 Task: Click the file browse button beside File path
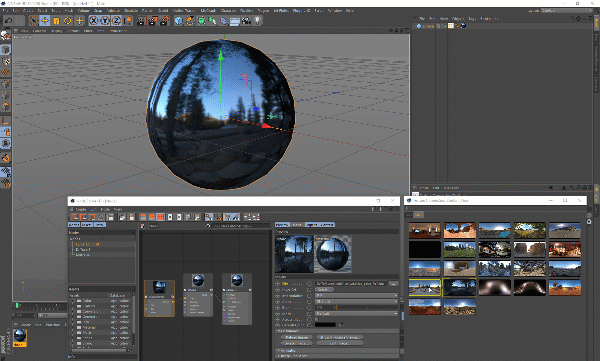pos(393,284)
